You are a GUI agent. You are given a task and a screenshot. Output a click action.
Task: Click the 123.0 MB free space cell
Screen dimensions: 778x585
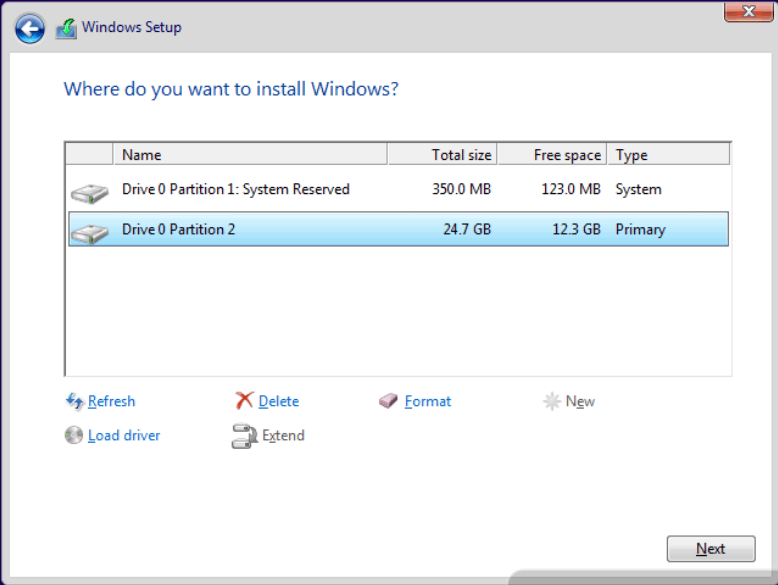tap(571, 189)
